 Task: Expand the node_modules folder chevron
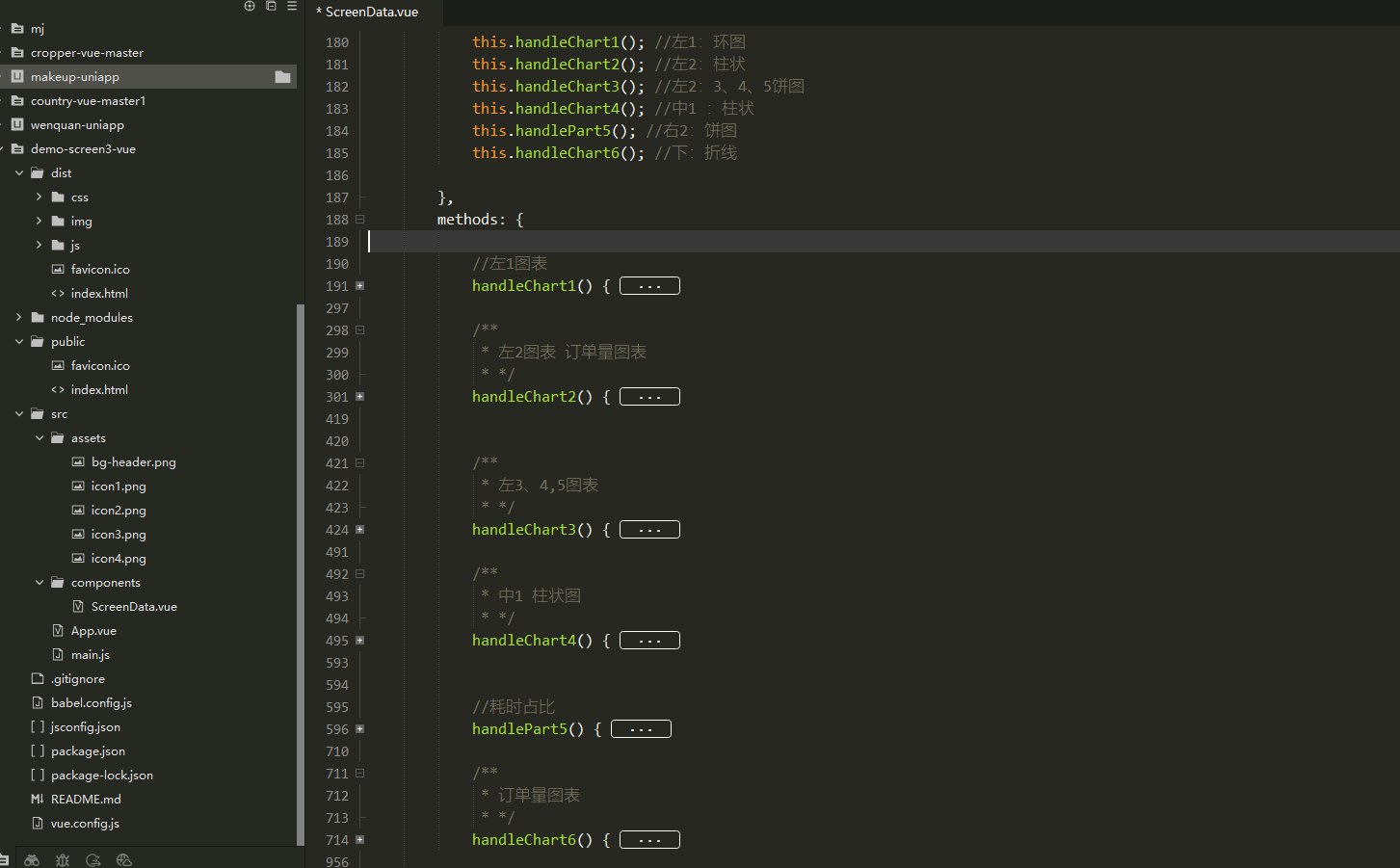point(18,317)
